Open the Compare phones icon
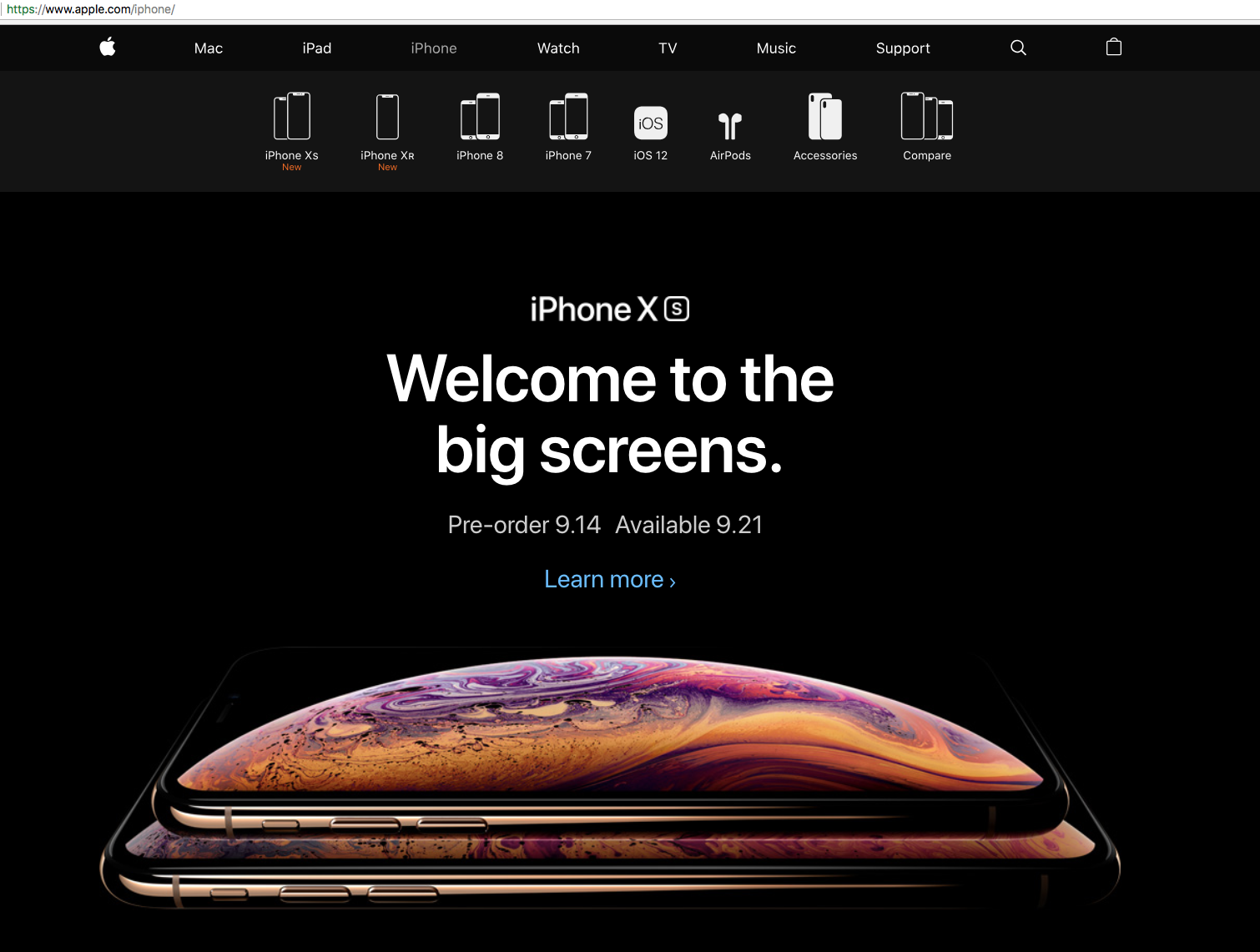The width and height of the screenshot is (1260, 952). tap(927, 116)
